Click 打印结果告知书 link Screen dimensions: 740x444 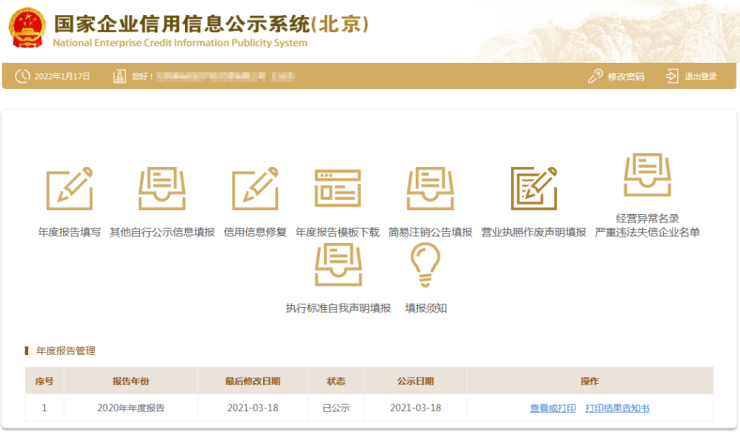click(617, 408)
